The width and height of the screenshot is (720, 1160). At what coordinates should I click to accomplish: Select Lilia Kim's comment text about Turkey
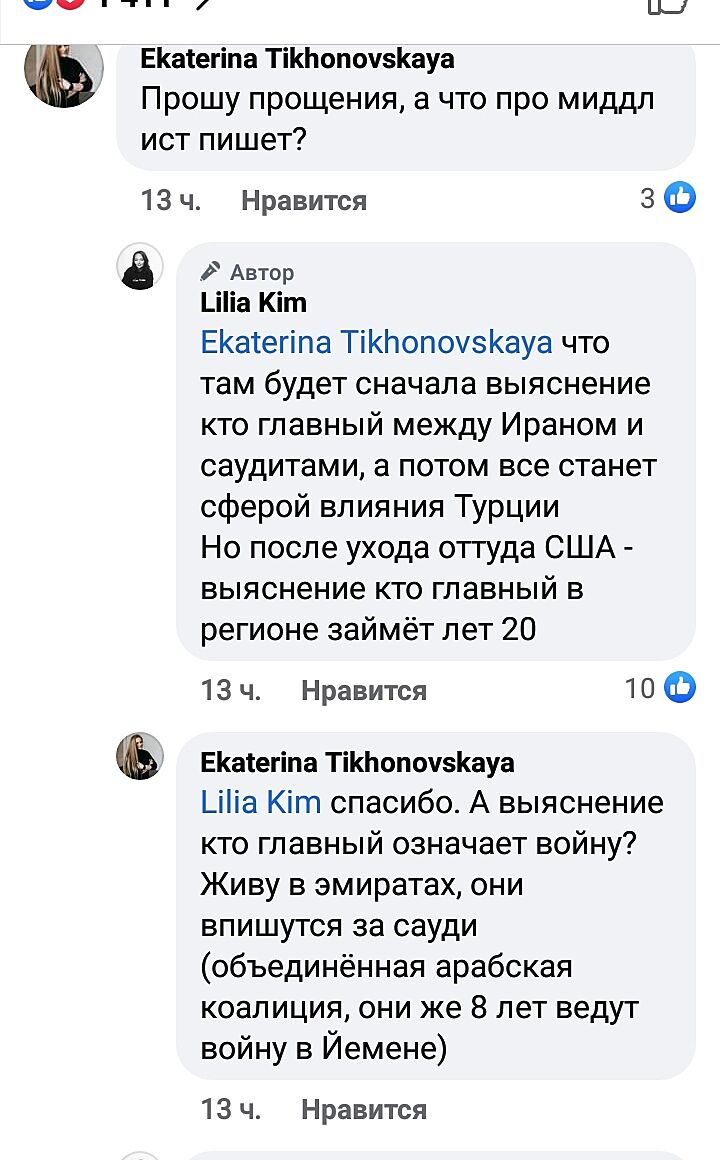pos(426,486)
